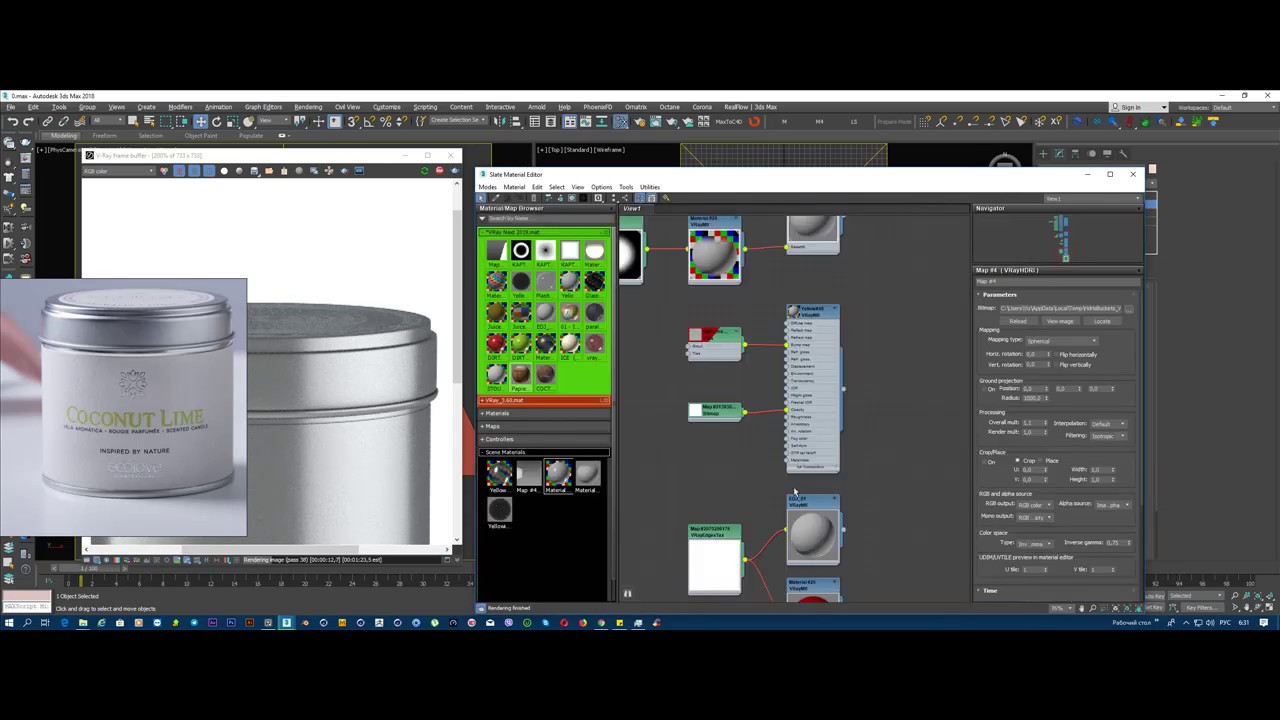Open the Modifiers menu

[x=180, y=107]
